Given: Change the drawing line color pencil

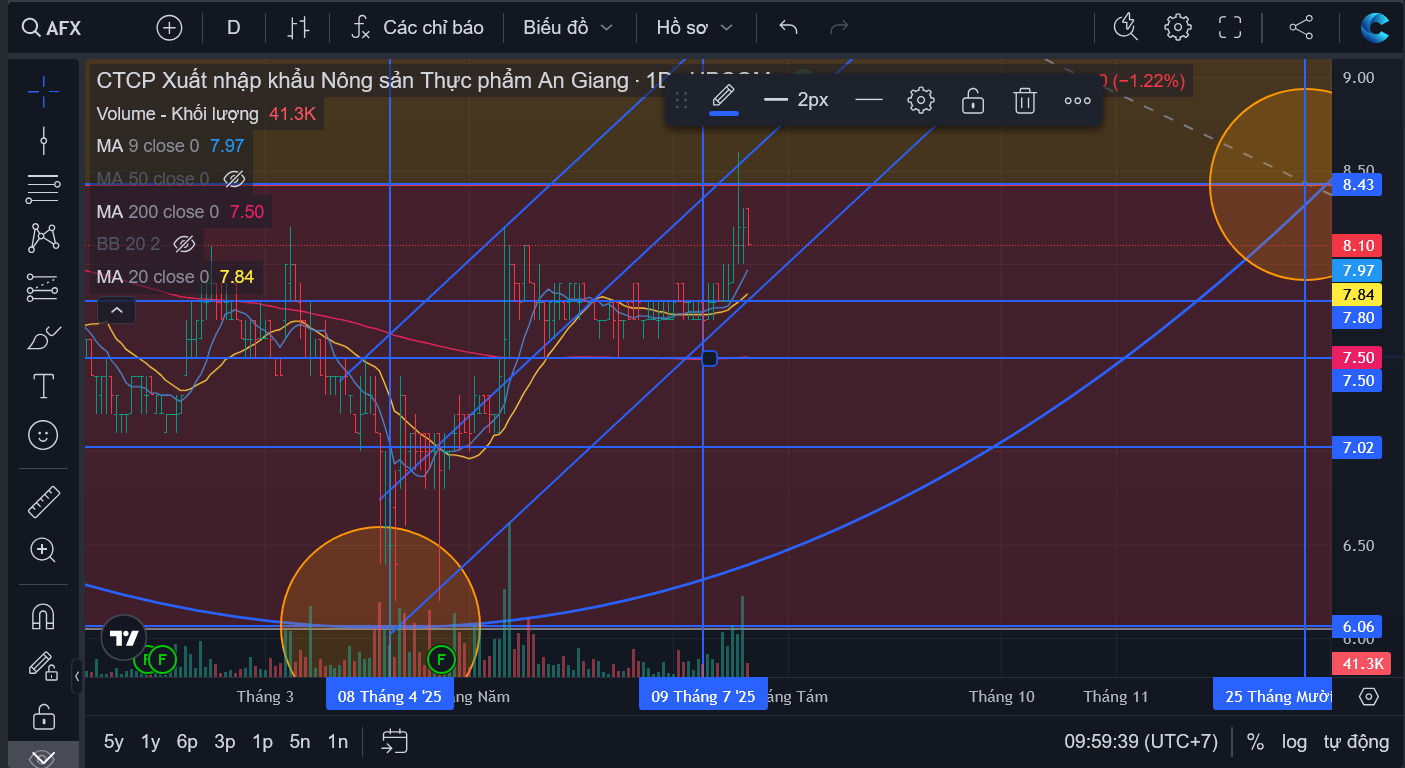Looking at the screenshot, I should coord(724,100).
